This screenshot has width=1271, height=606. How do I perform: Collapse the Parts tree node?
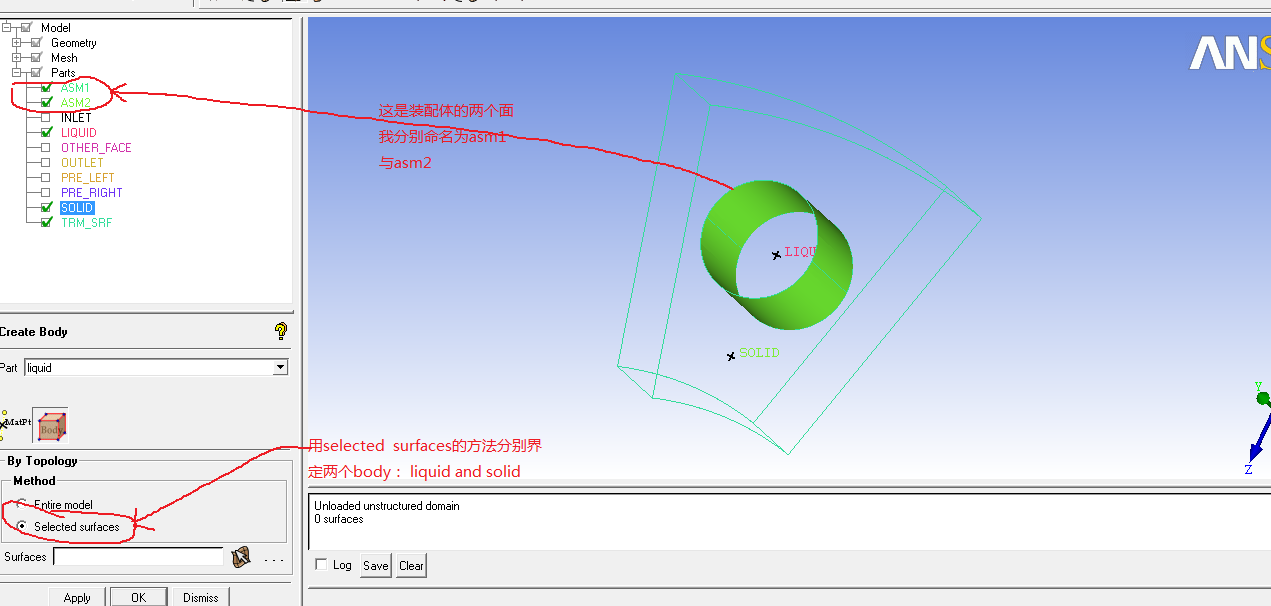(x=16, y=73)
